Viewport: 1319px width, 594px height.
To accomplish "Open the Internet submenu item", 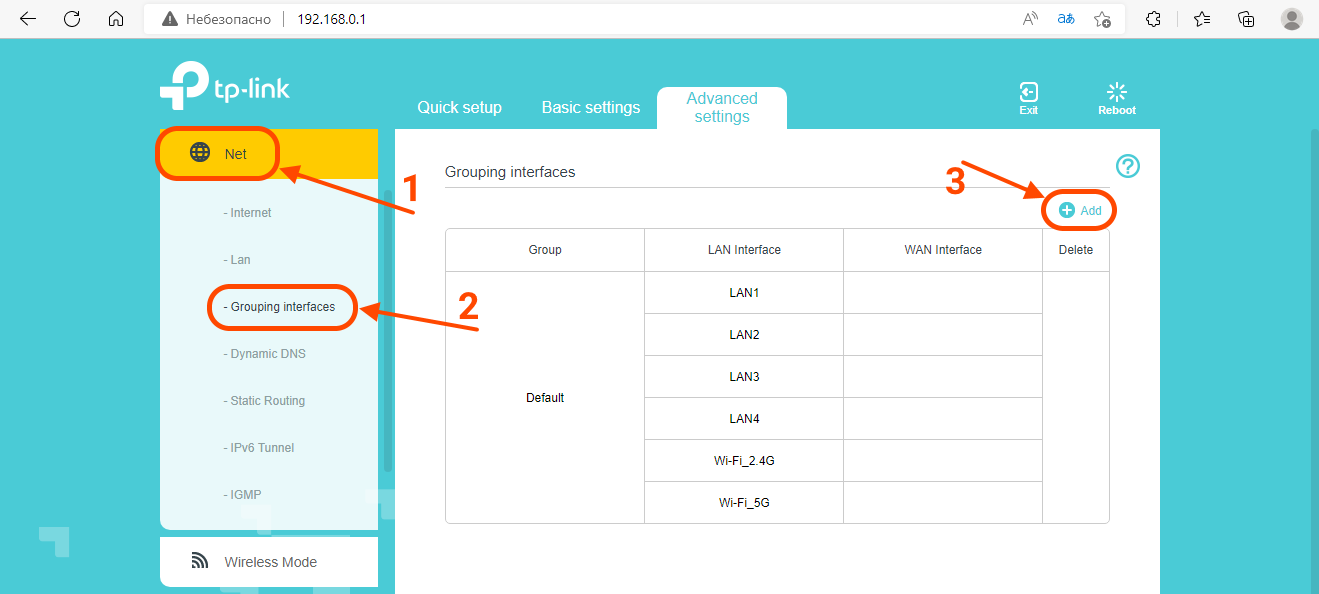I will 250,213.
